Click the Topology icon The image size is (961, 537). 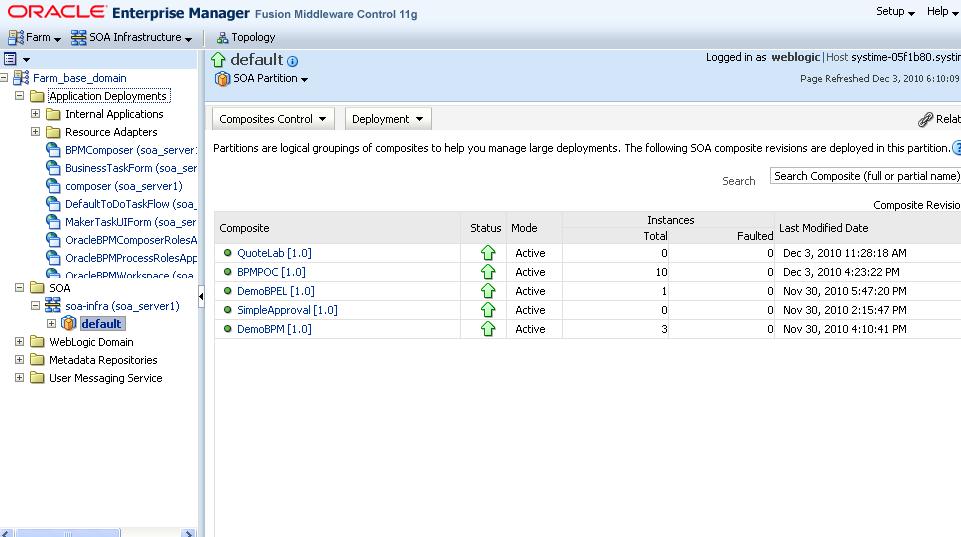pos(222,38)
